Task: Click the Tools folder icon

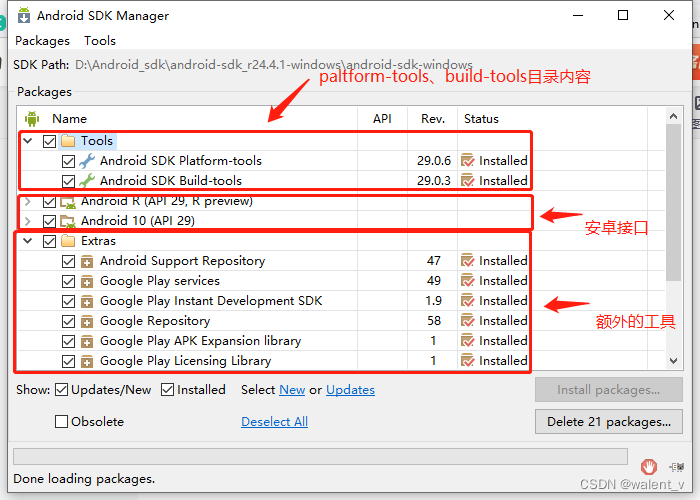Action: 68,141
